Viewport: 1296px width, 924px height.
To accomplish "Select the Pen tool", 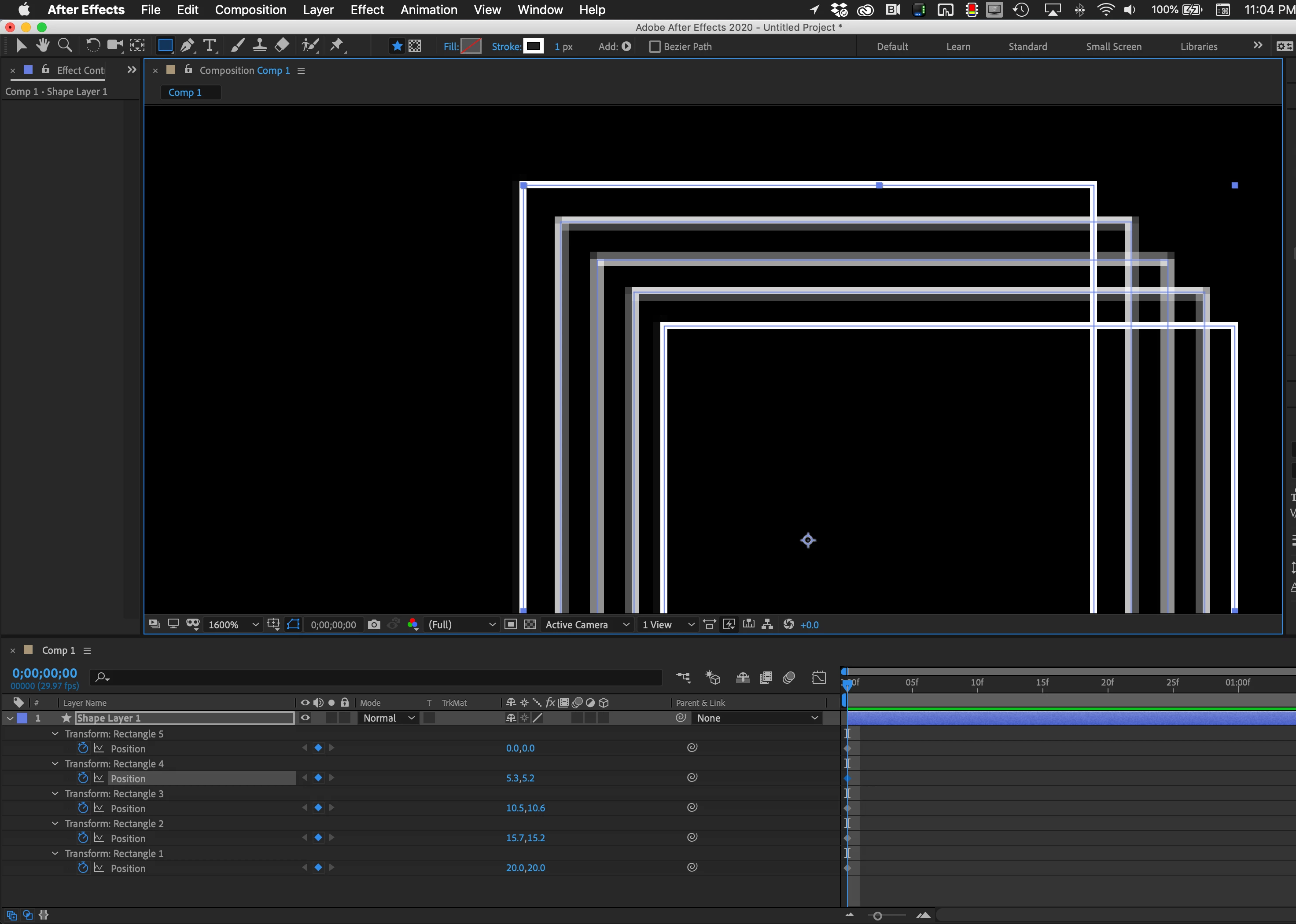I will coord(187,45).
